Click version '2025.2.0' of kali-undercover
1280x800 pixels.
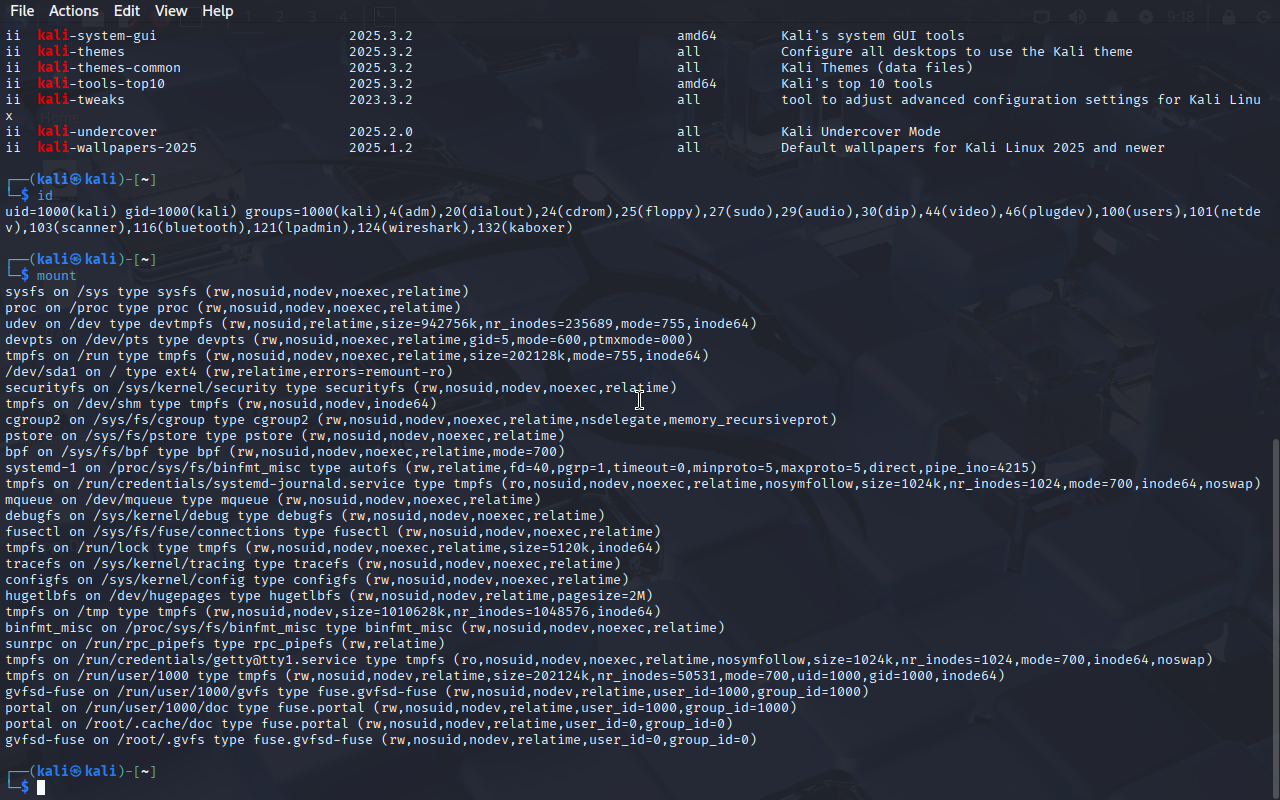381,132
